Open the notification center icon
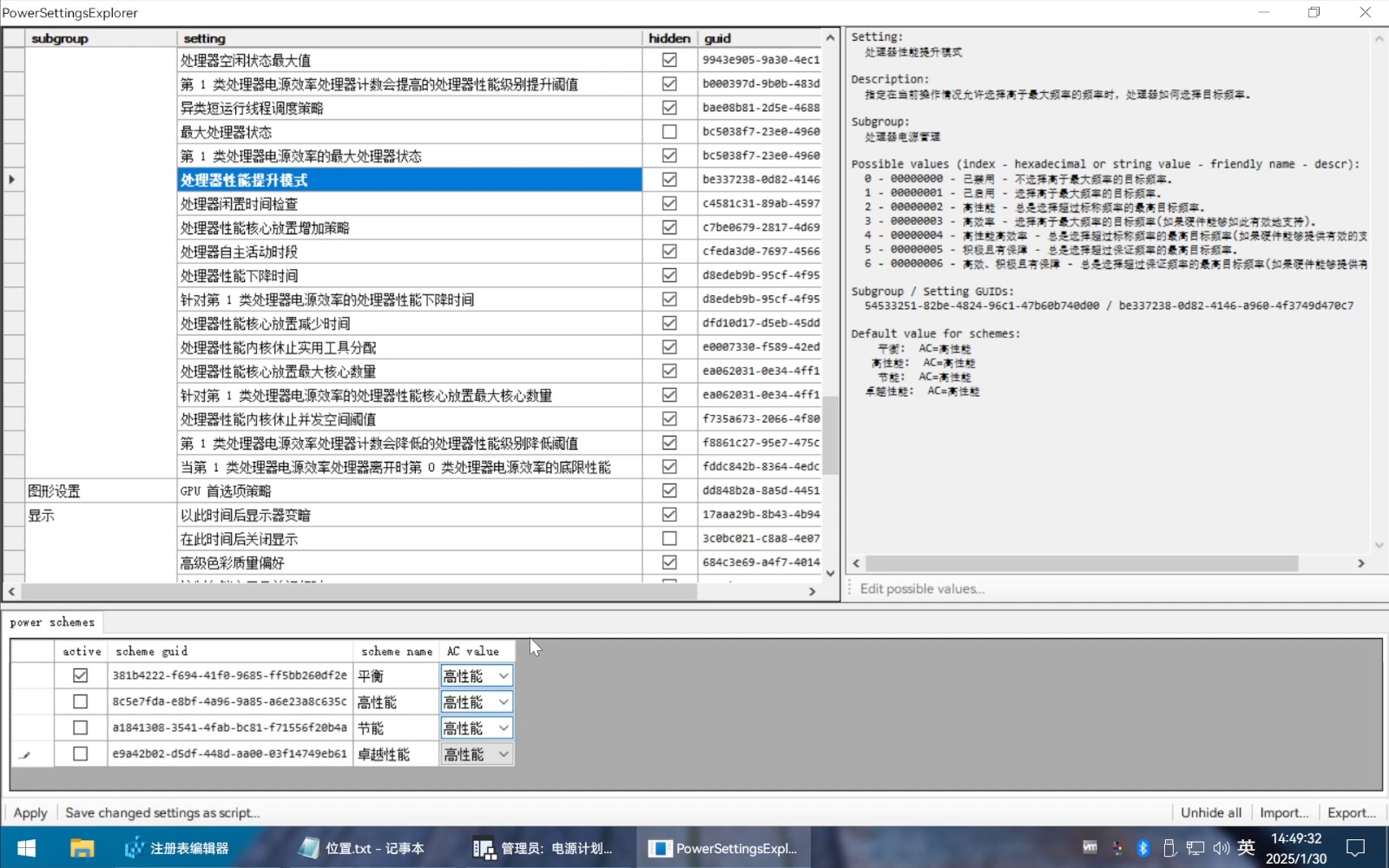 1355,848
